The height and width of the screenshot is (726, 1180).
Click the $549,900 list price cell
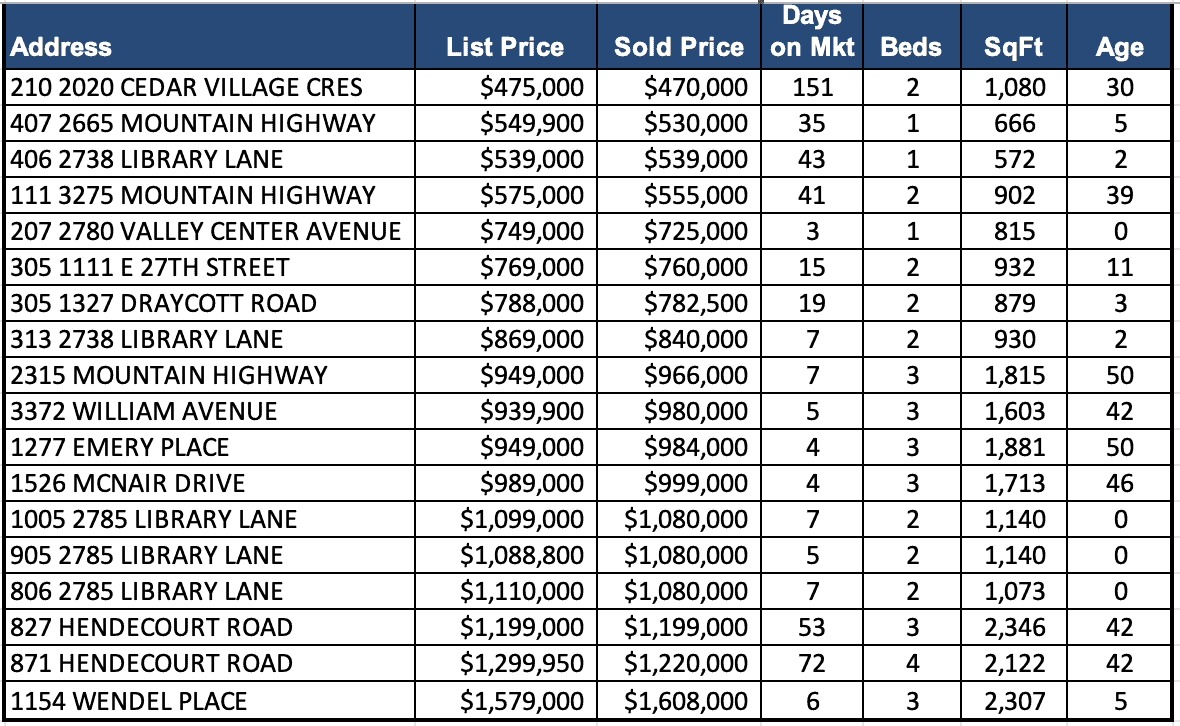click(x=532, y=123)
